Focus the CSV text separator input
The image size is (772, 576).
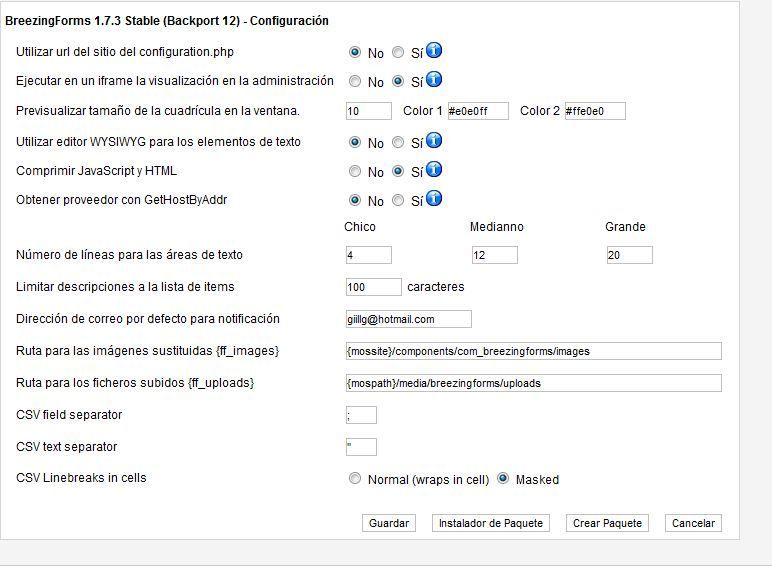[x=361, y=447]
